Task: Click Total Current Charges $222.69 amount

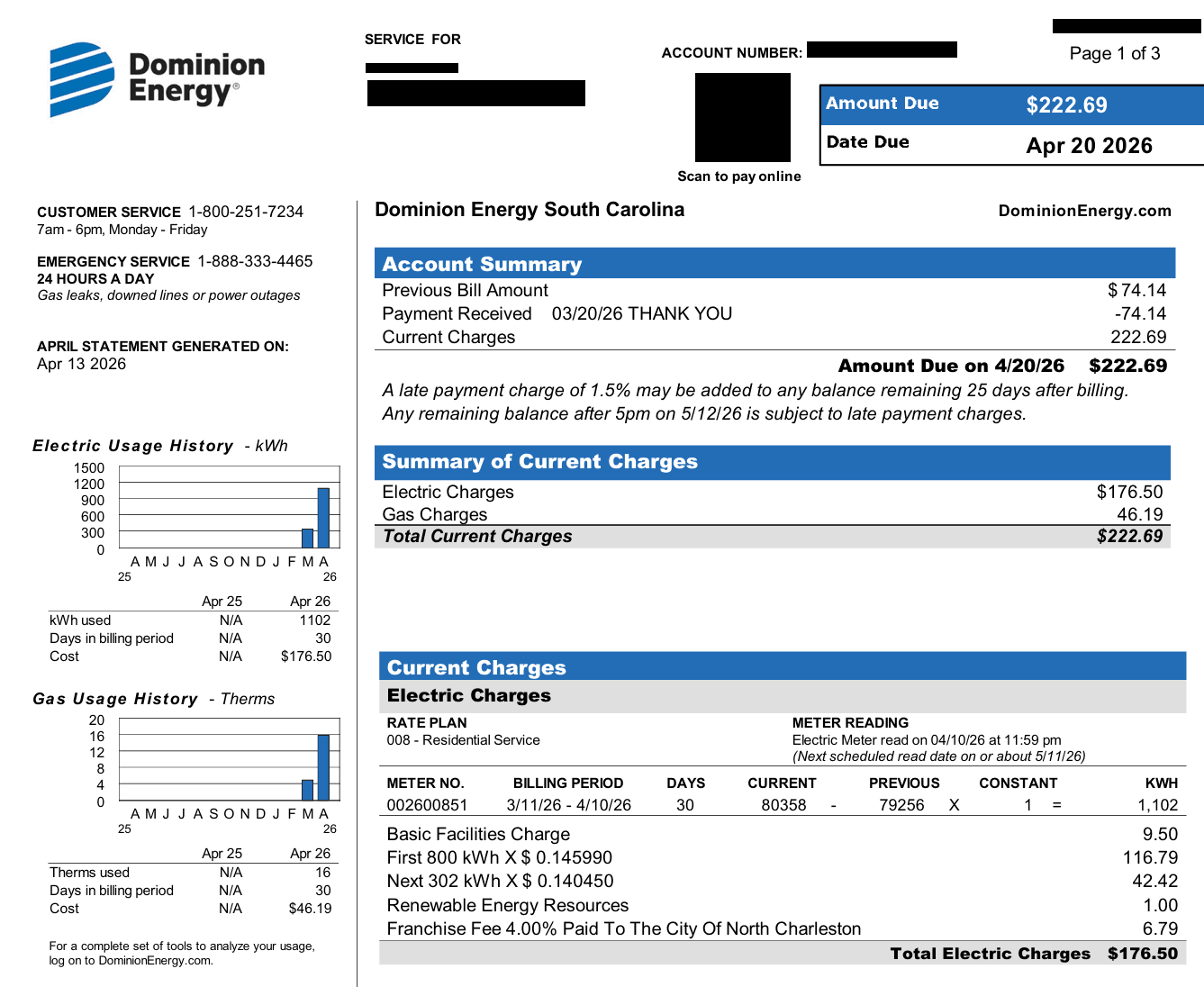Action: (1130, 536)
